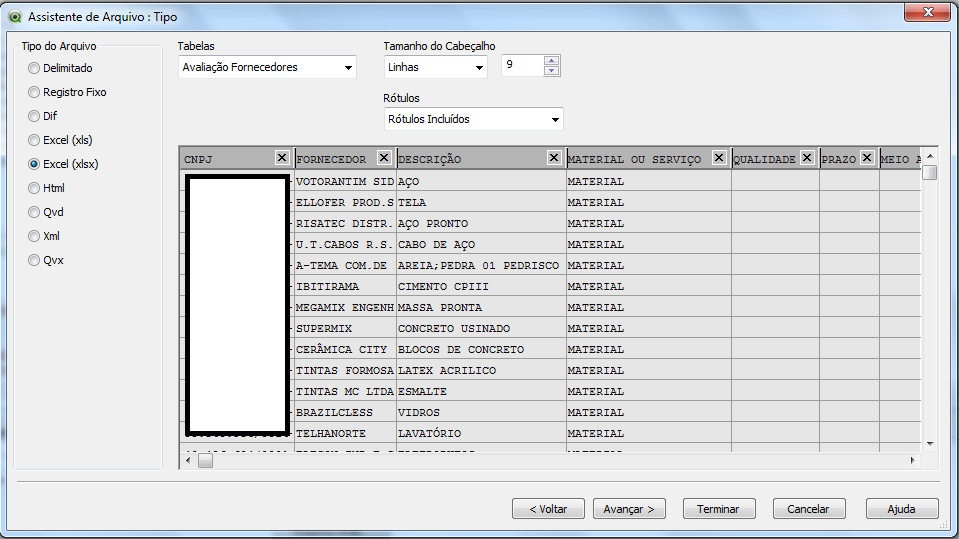Click the Avançar button

629,509
